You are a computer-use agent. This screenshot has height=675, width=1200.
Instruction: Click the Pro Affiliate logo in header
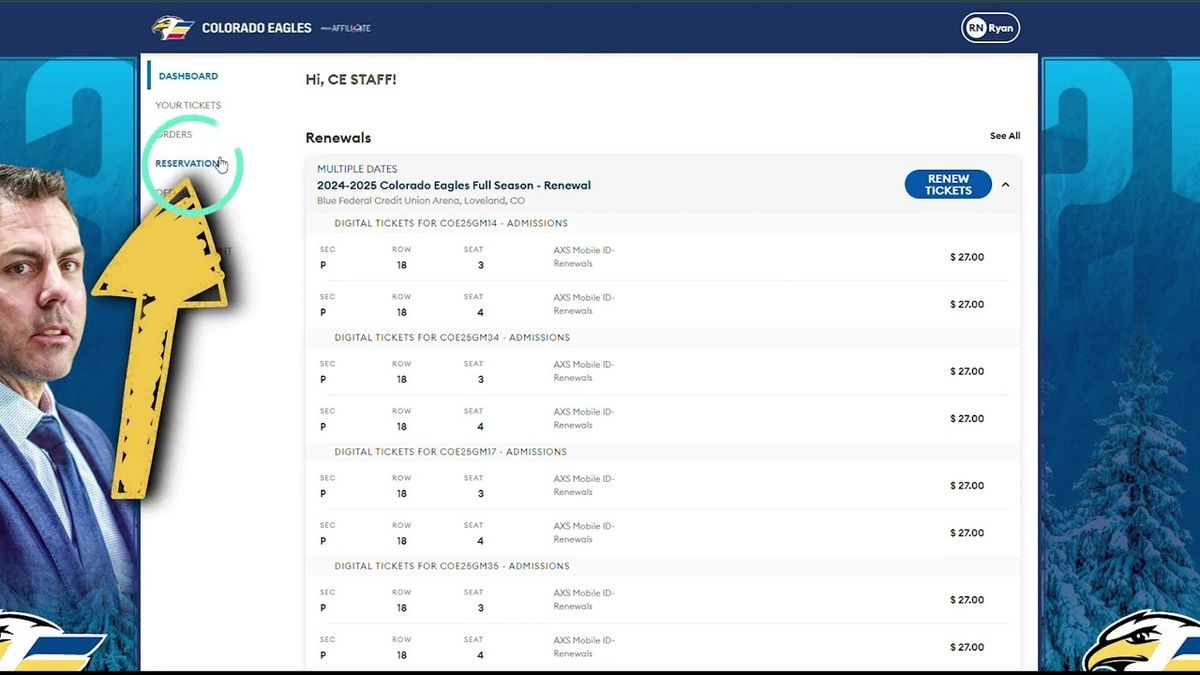346,28
